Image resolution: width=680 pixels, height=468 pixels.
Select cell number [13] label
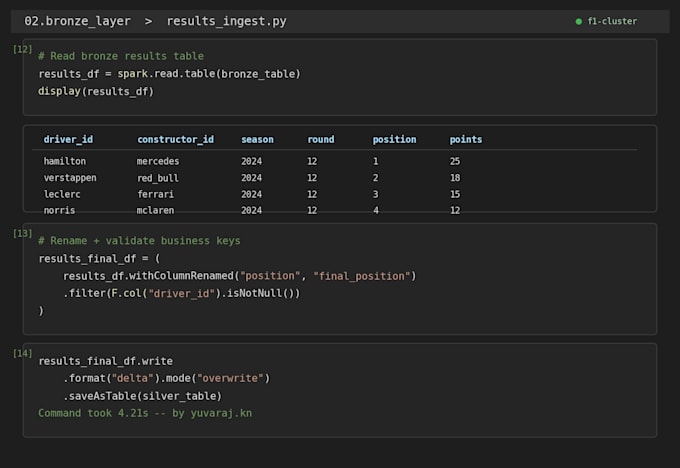(23, 234)
